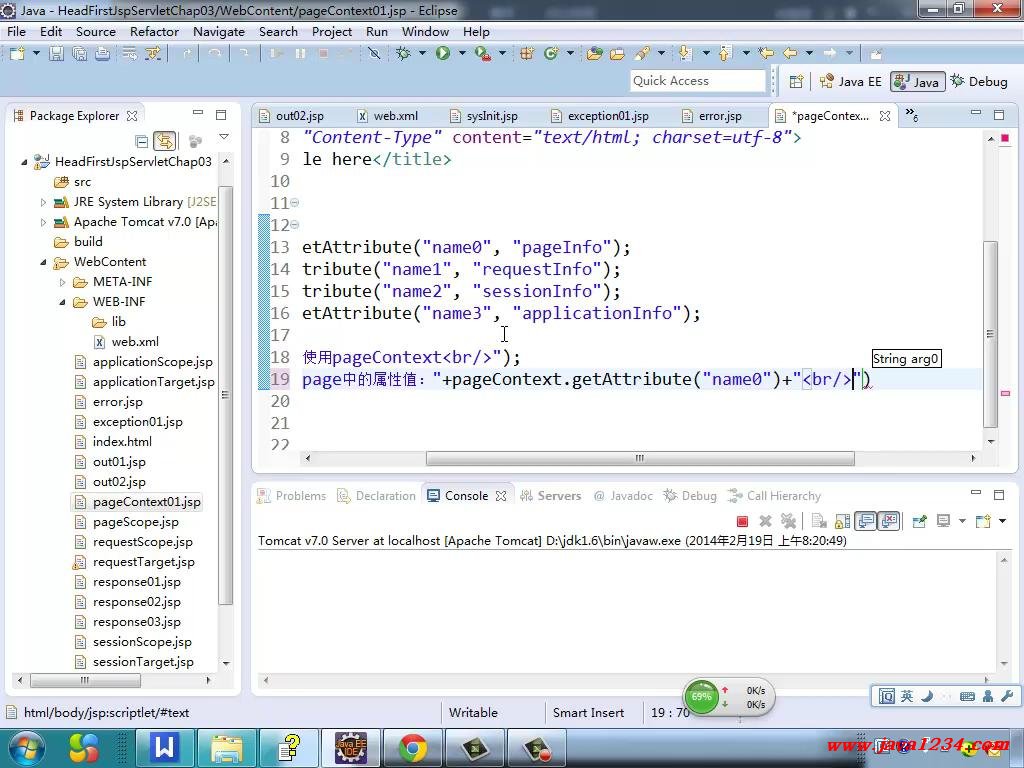Toggle Show Console When Output Changes
The height and width of the screenshot is (768, 1024).
pos(866,521)
